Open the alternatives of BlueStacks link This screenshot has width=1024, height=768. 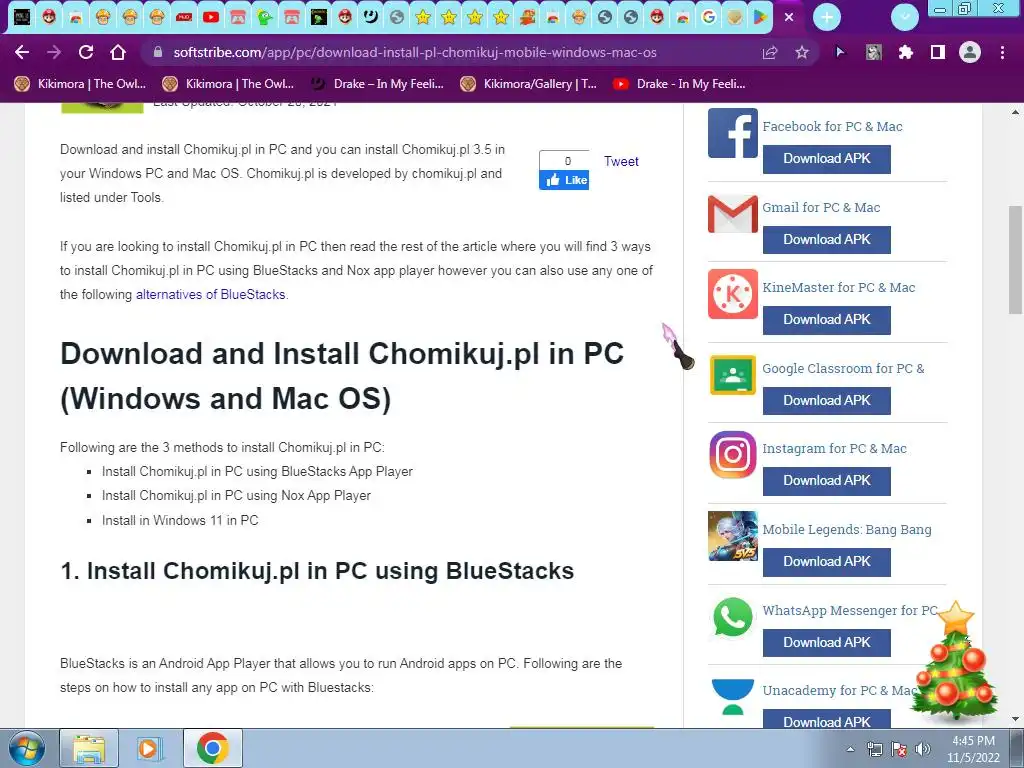[x=210, y=295]
